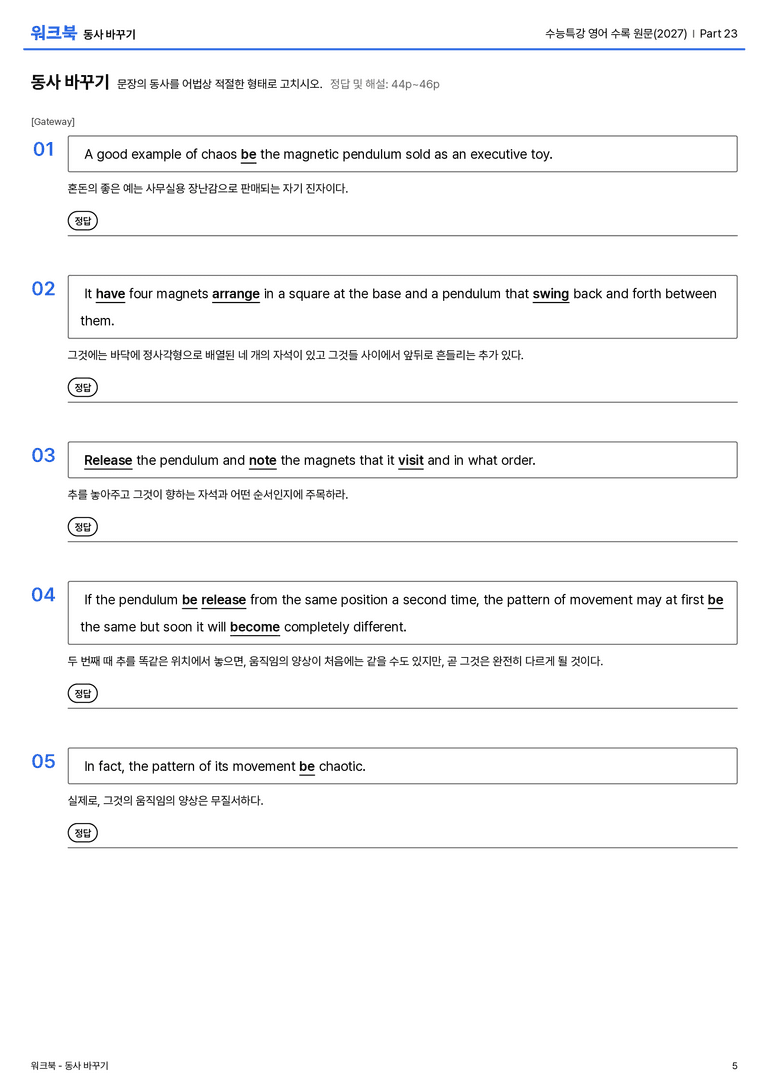Click the Part 23 label in header
This screenshot has height=1087, width=768.
pyautogui.click(x=719, y=33)
